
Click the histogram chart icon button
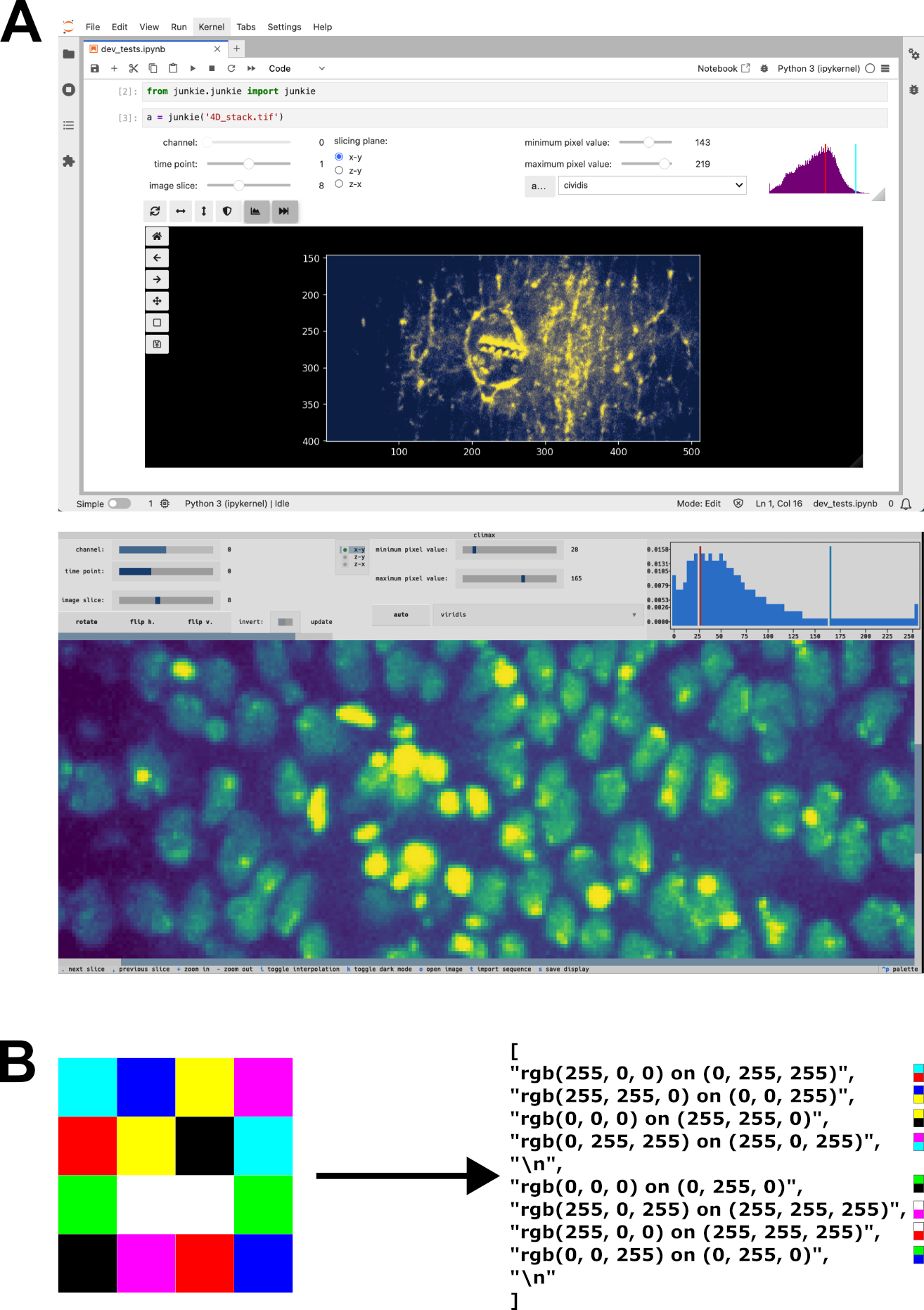(x=256, y=211)
